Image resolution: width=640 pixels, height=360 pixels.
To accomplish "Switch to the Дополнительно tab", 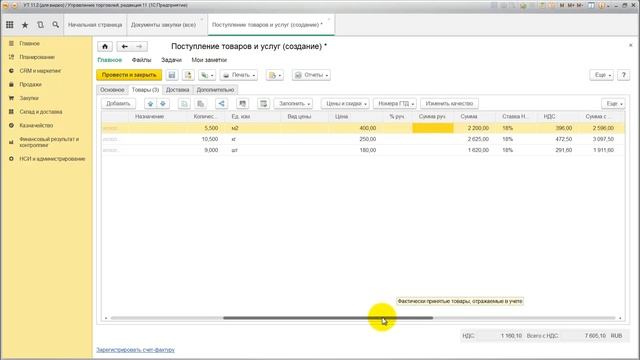I will point(216,90).
